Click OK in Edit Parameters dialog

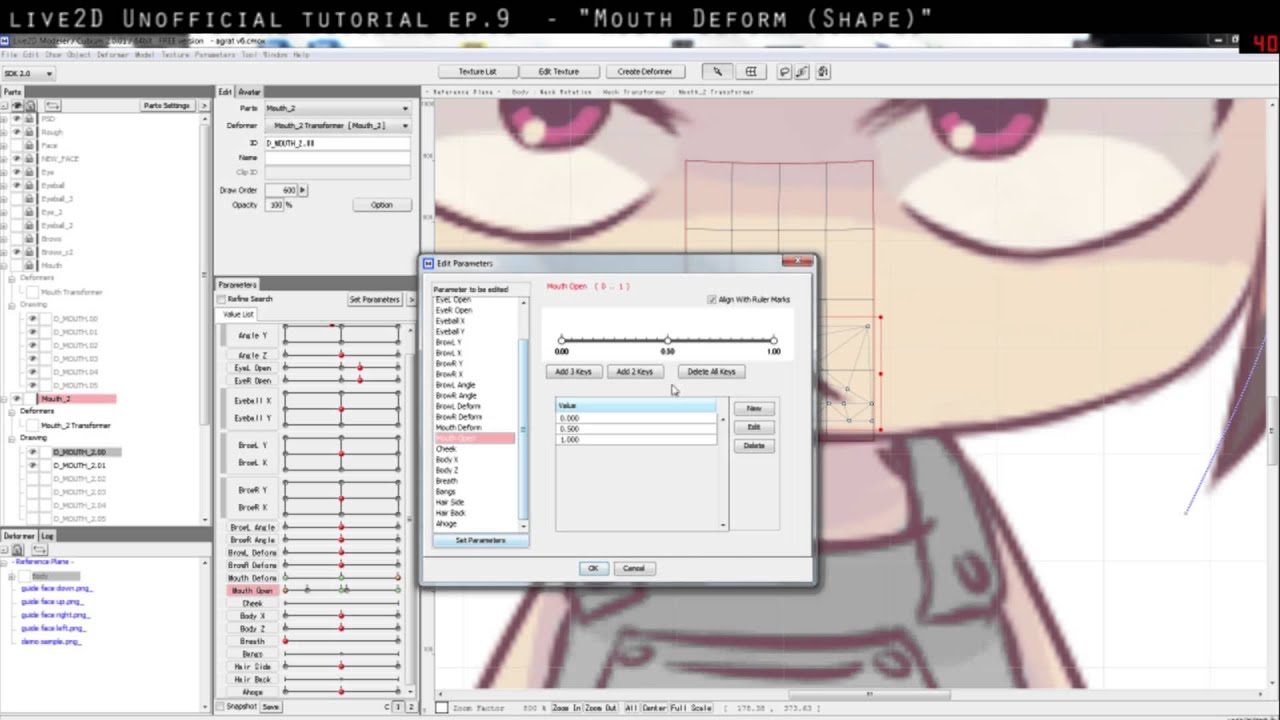click(593, 568)
